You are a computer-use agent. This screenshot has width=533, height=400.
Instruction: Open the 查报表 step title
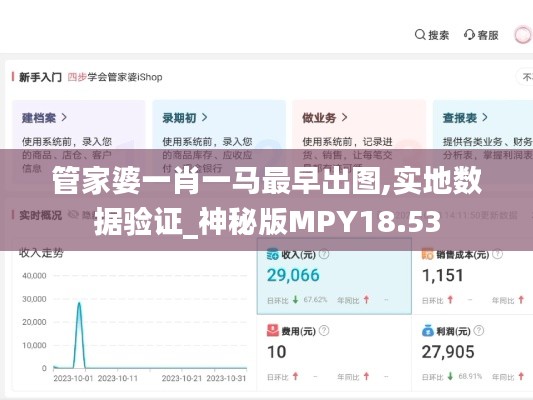point(460,118)
